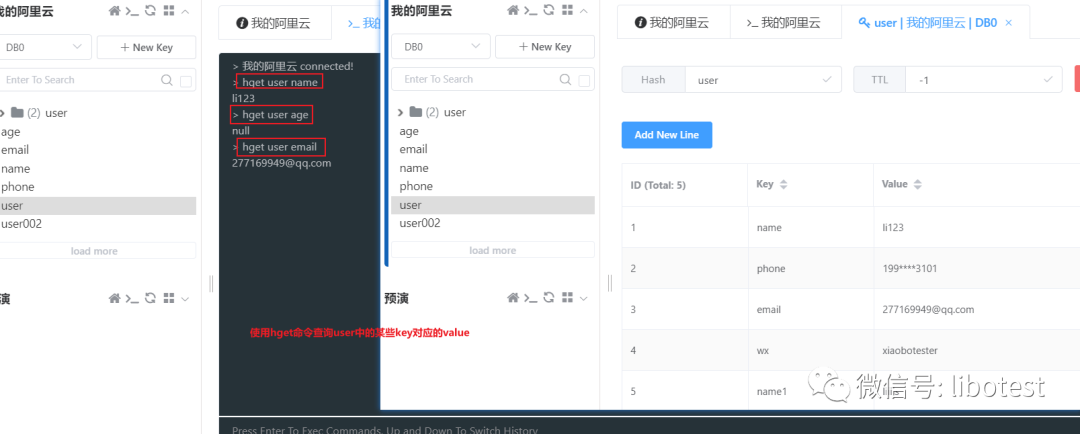This screenshot has height=434, width=1080.
Task: Open home icon of 预演 in background window
Action: click(115, 298)
